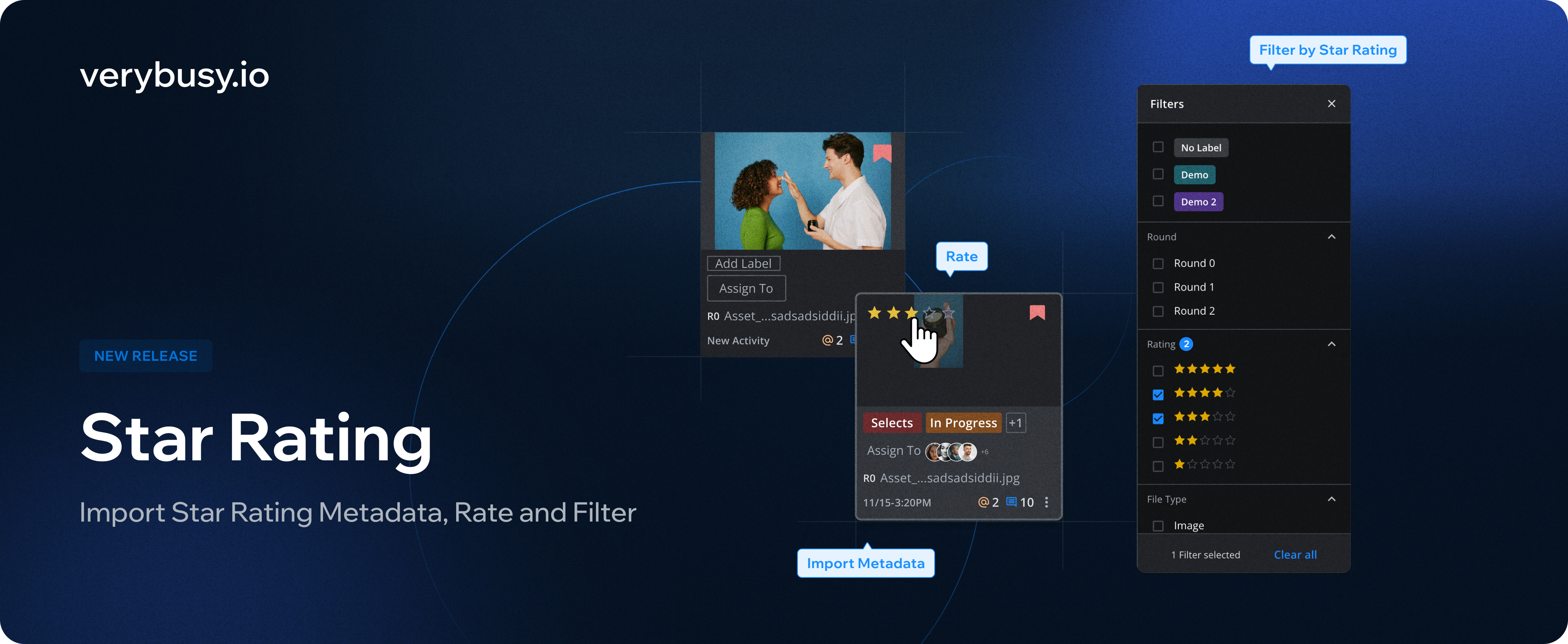Close the Filters panel
The width and height of the screenshot is (1568, 644).
[1331, 104]
